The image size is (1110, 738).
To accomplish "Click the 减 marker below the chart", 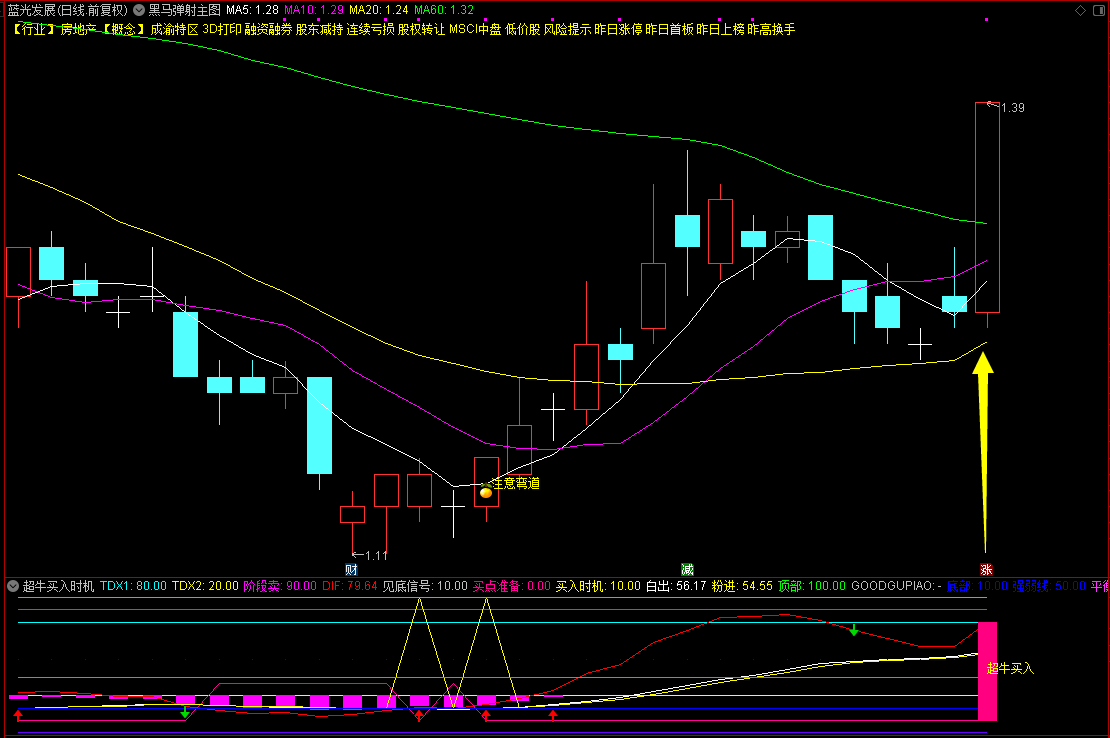I will [687, 570].
